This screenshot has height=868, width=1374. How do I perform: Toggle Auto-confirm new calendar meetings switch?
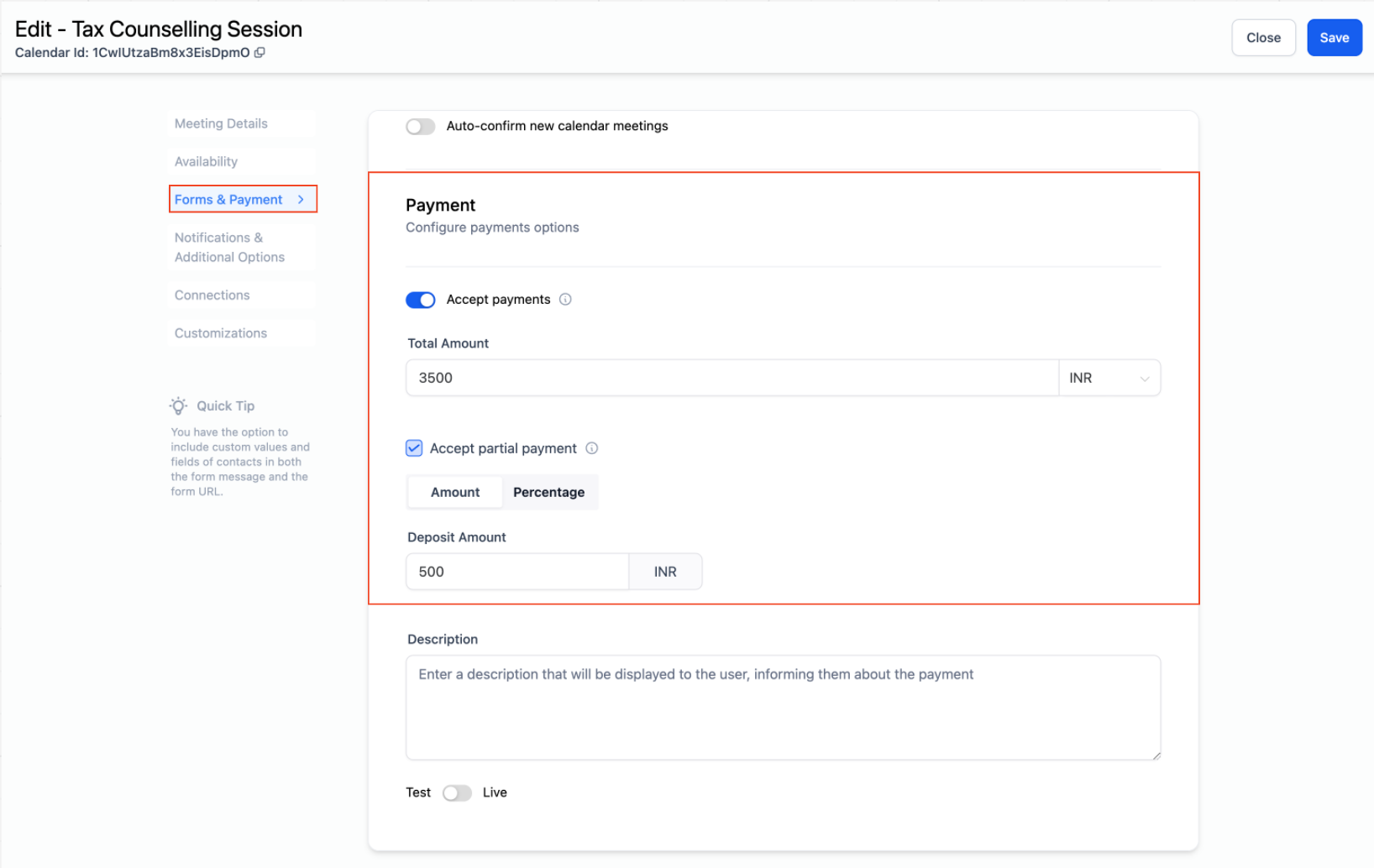(x=420, y=127)
